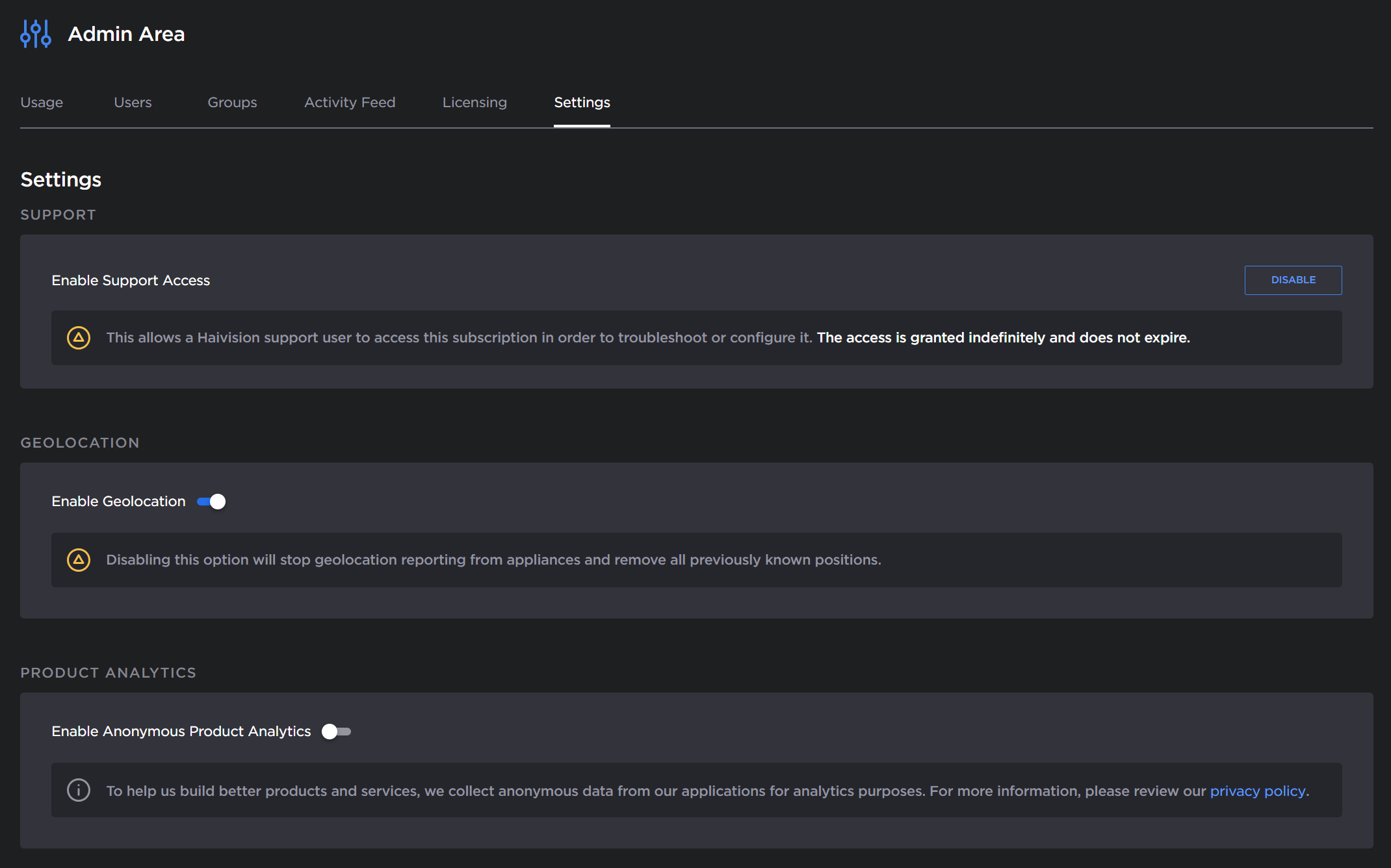Switch to the Usage tab

click(42, 102)
